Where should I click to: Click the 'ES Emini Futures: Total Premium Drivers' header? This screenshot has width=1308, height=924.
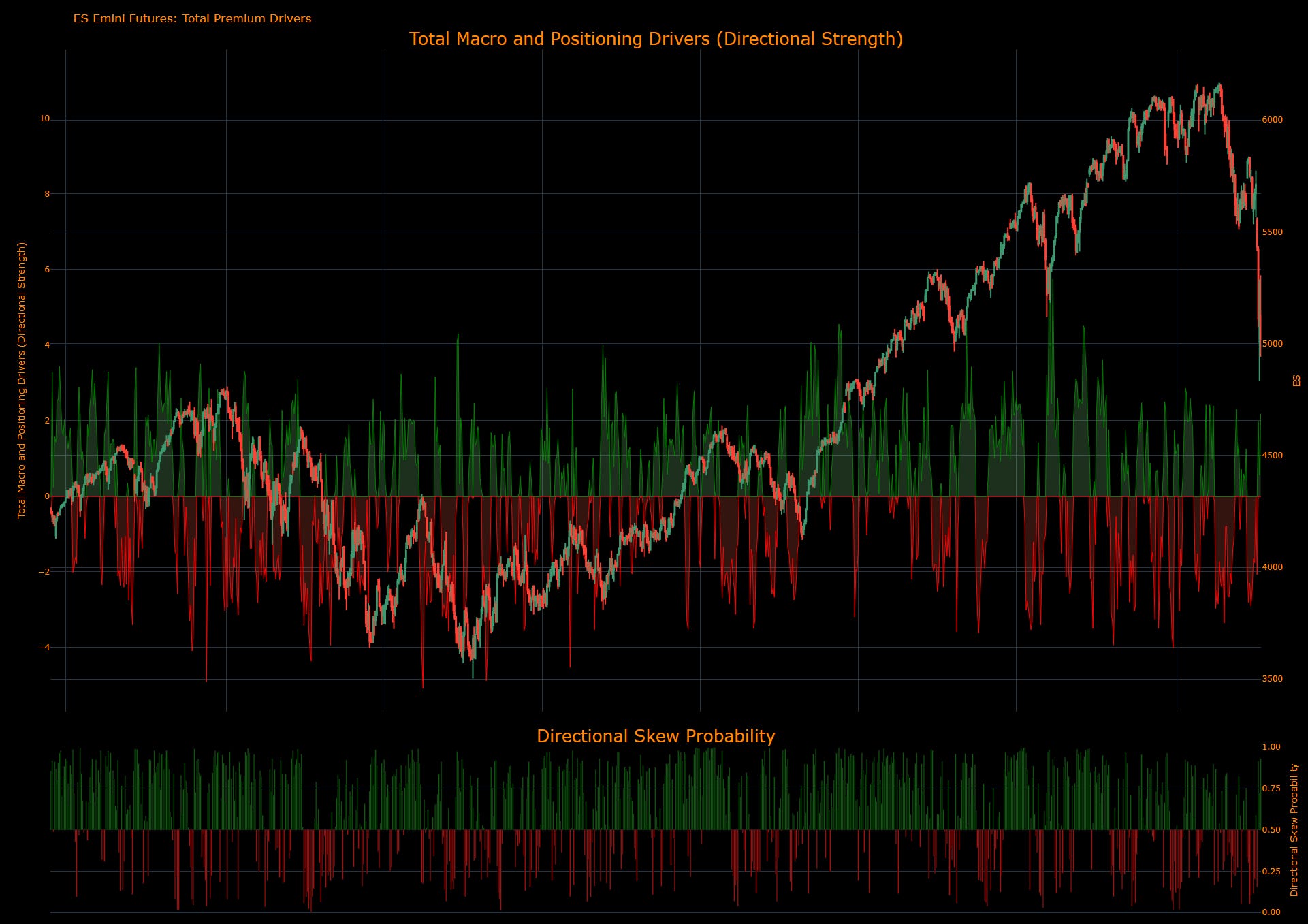point(192,19)
